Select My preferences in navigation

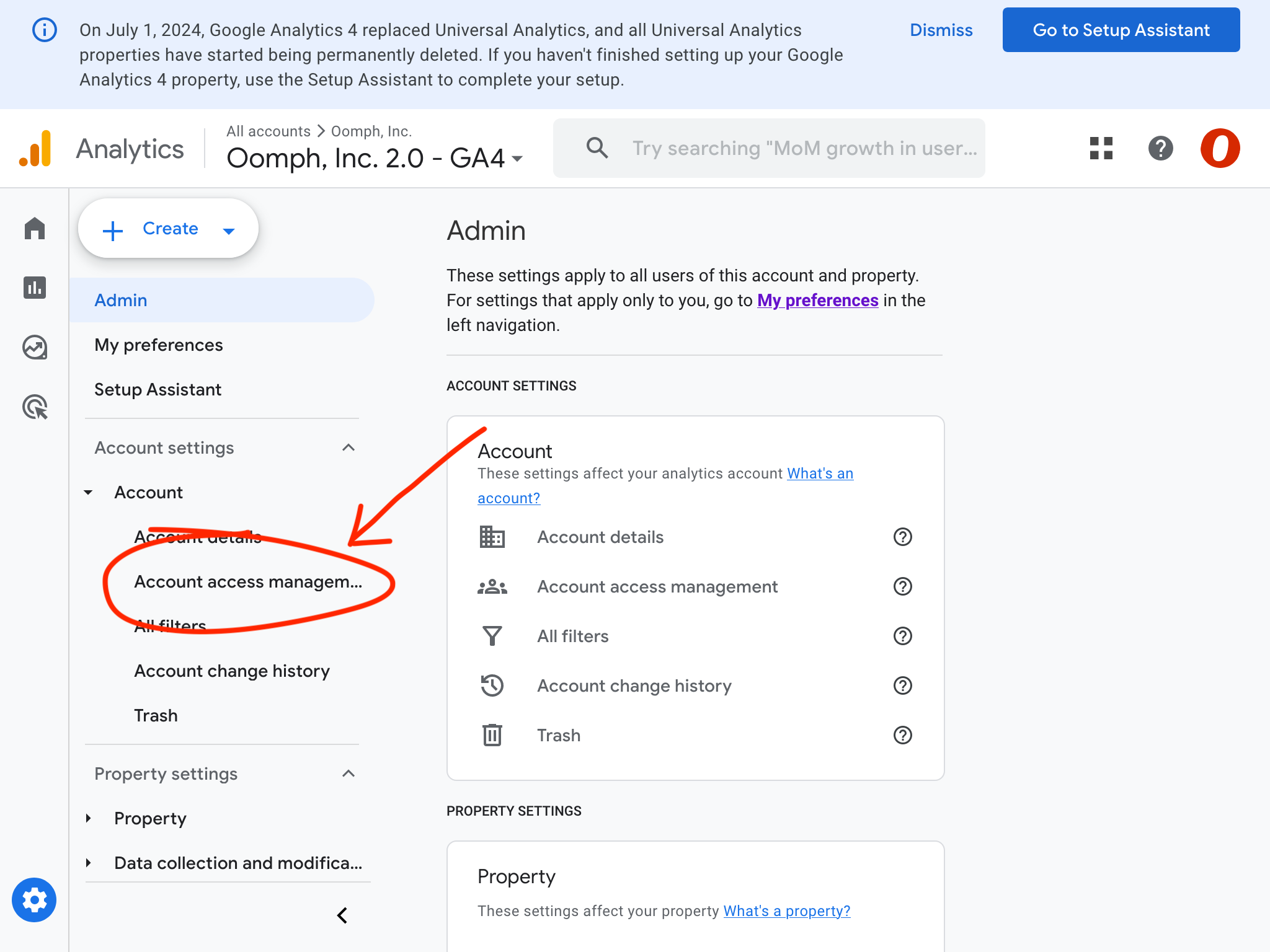[159, 345]
